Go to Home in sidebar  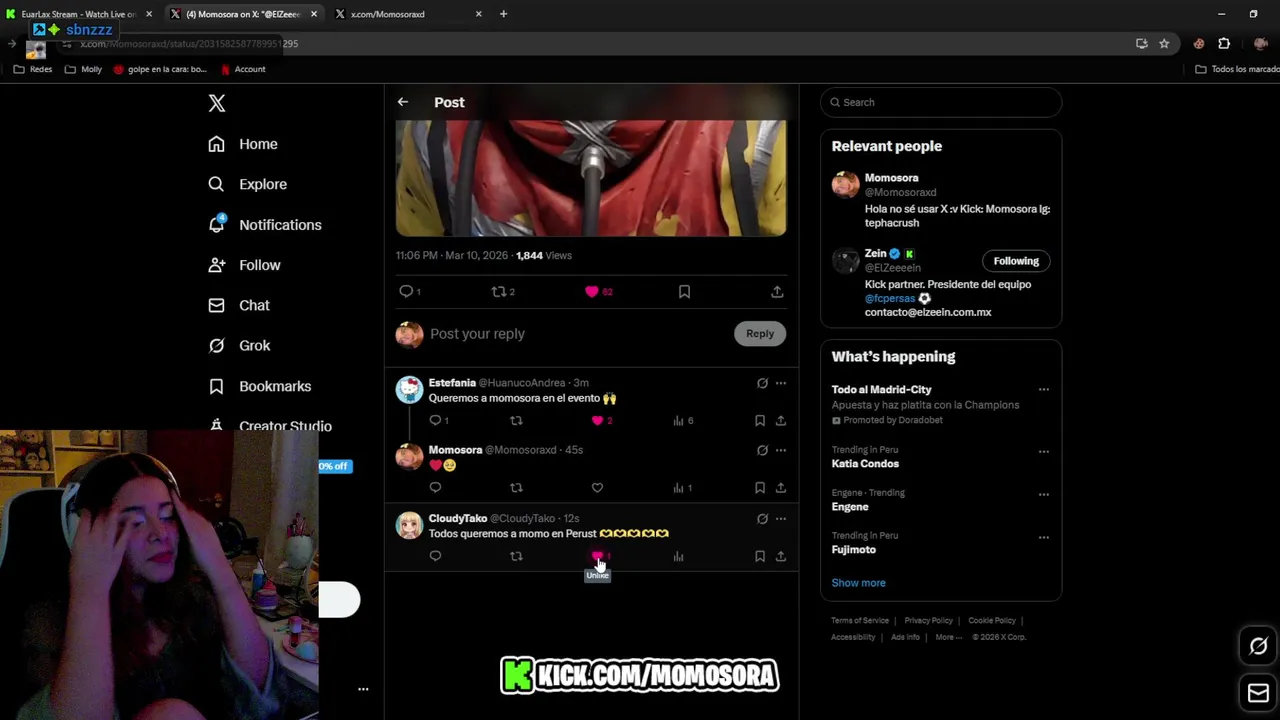coord(243,144)
